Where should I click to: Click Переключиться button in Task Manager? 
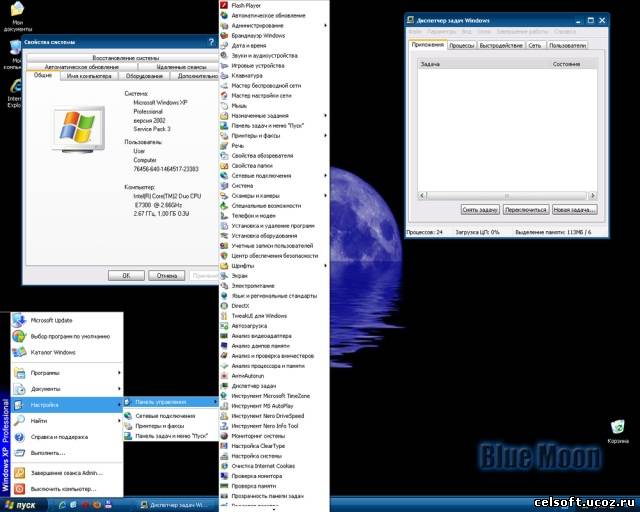(x=526, y=209)
